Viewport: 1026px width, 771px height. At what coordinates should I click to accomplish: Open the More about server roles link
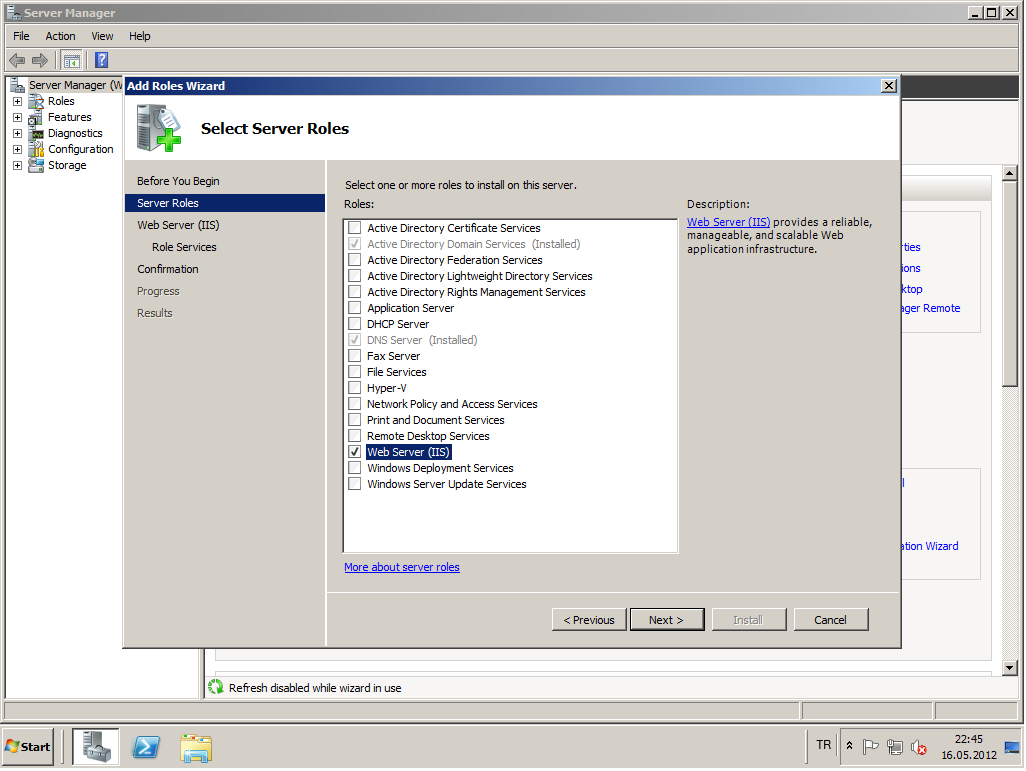click(x=402, y=567)
